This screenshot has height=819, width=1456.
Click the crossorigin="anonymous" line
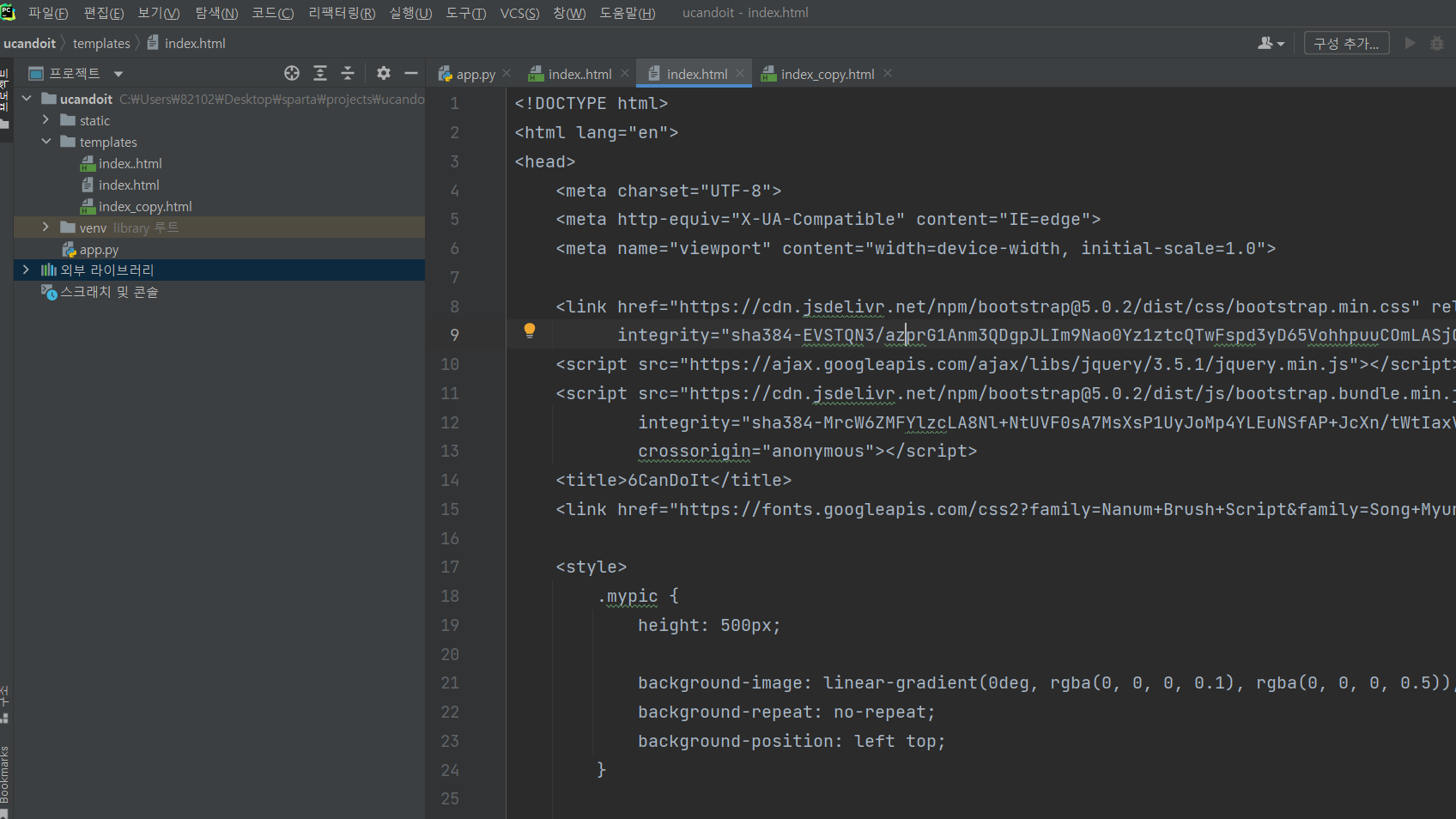[x=808, y=451]
